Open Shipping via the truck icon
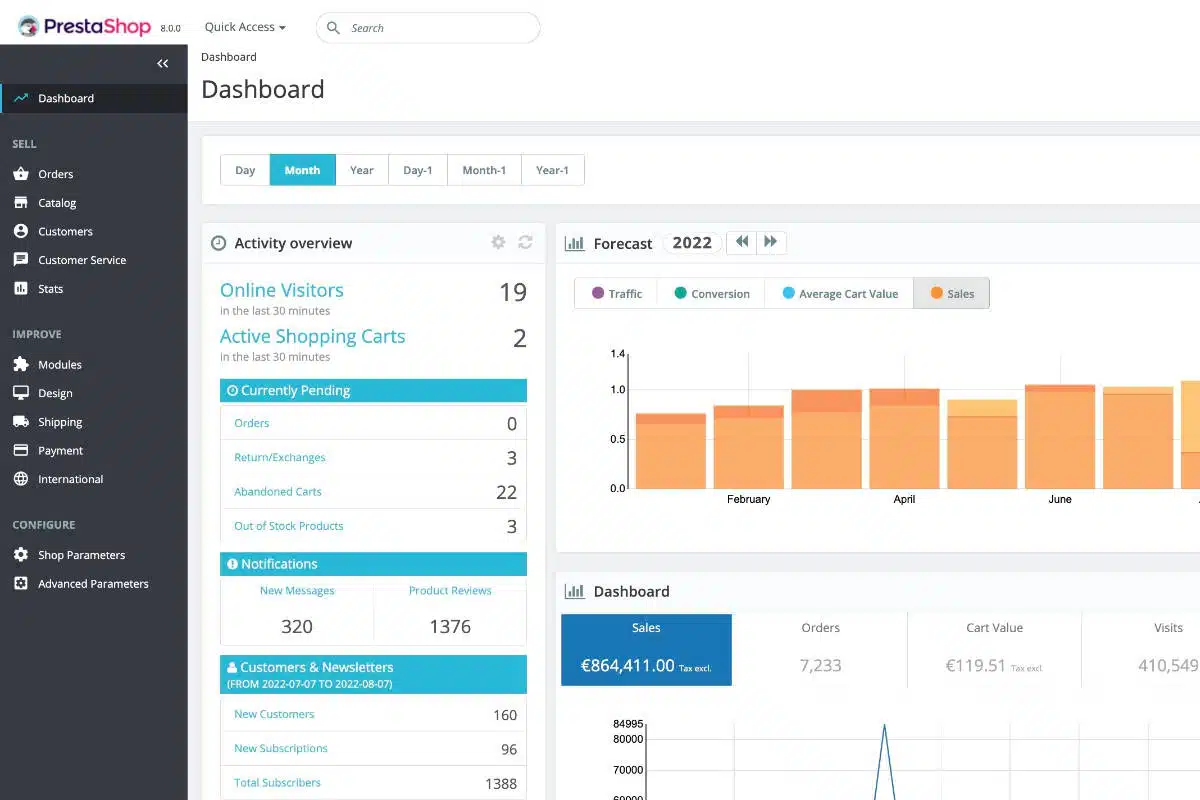This screenshot has width=1200, height=800. (x=21, y=422)
